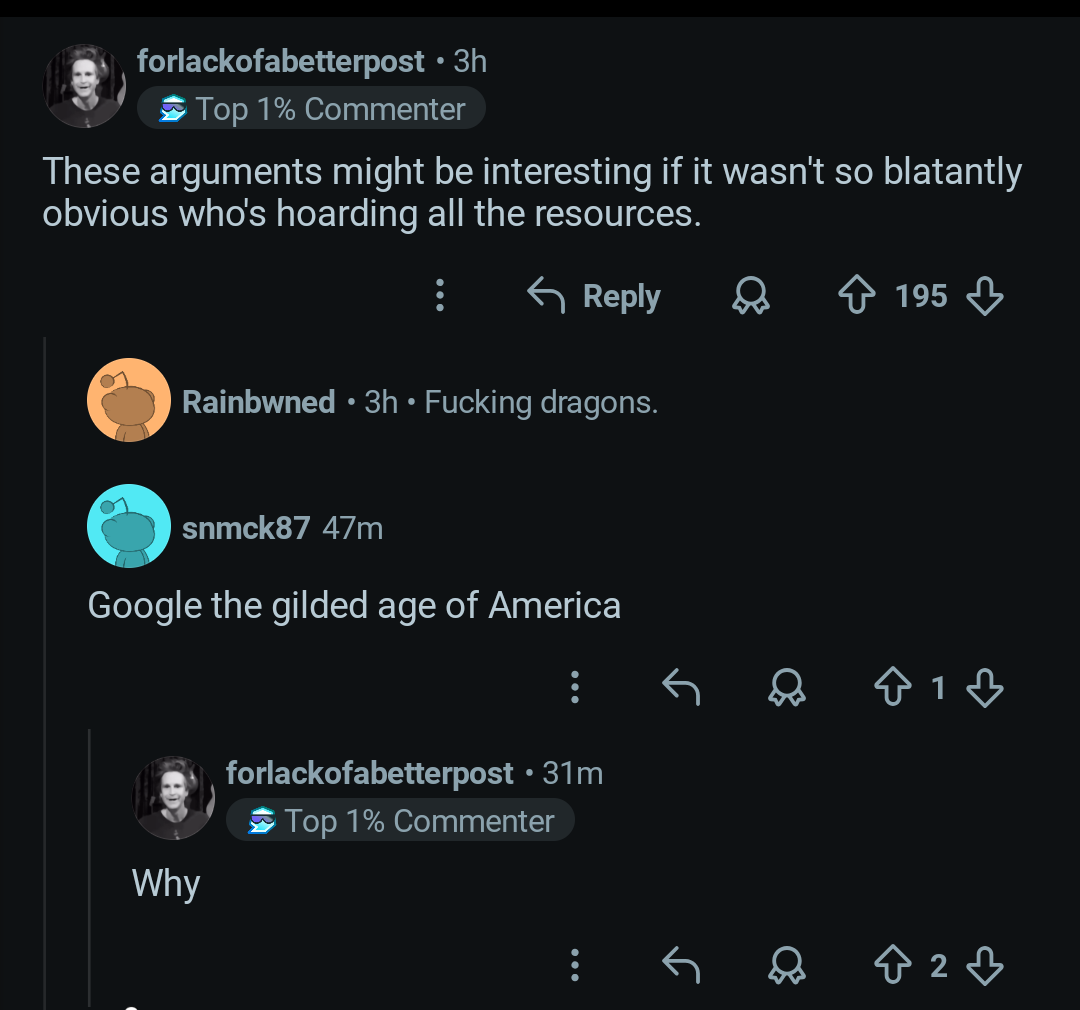Downvote the 'Why' reply
The height and width of the screenshot is (1010, 1080).
pos(985,966)
